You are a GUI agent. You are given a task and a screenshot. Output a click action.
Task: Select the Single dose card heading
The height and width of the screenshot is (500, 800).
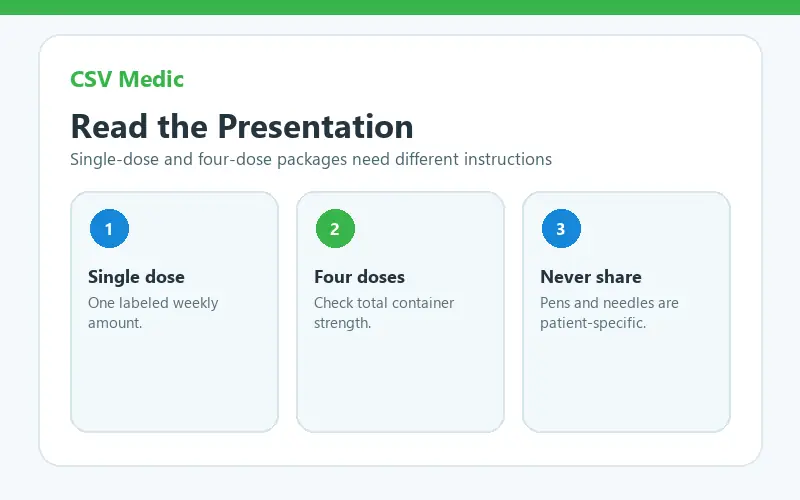[136, 277]
